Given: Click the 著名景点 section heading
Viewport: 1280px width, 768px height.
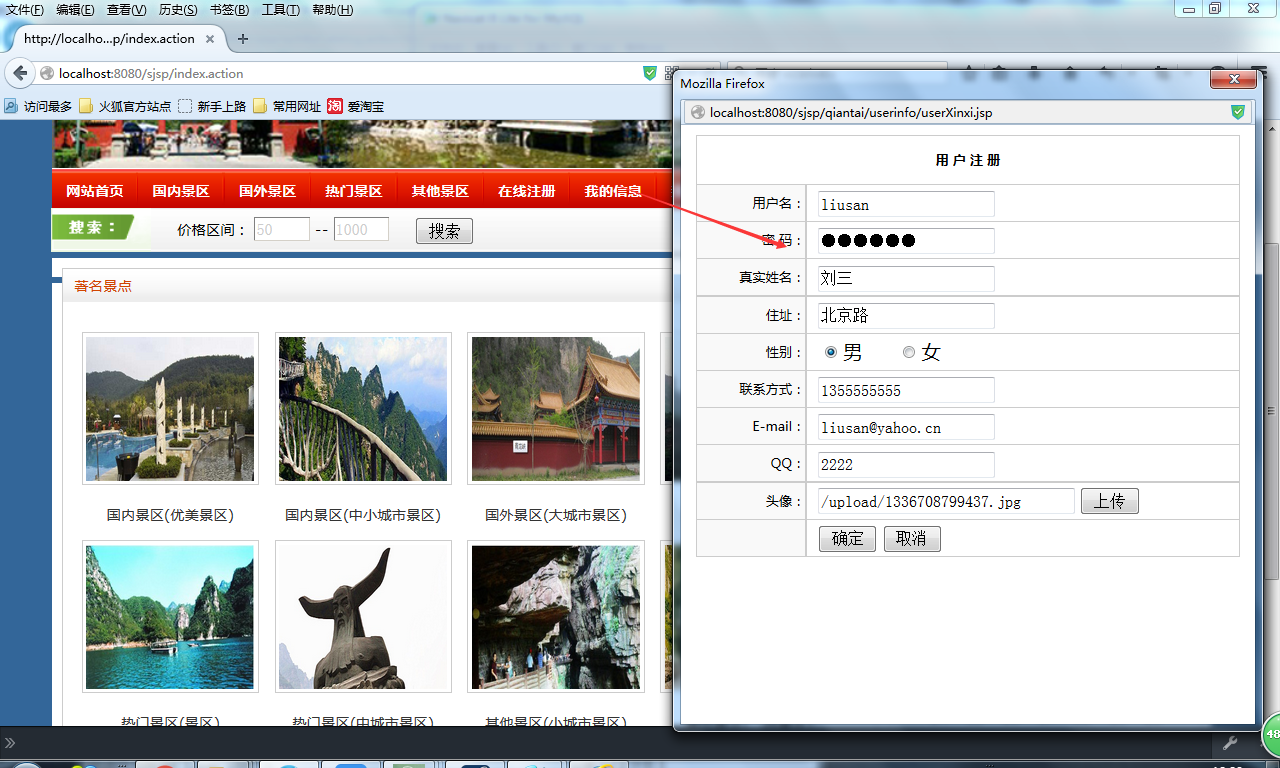Looking at the screenshot, I should 102,286.
